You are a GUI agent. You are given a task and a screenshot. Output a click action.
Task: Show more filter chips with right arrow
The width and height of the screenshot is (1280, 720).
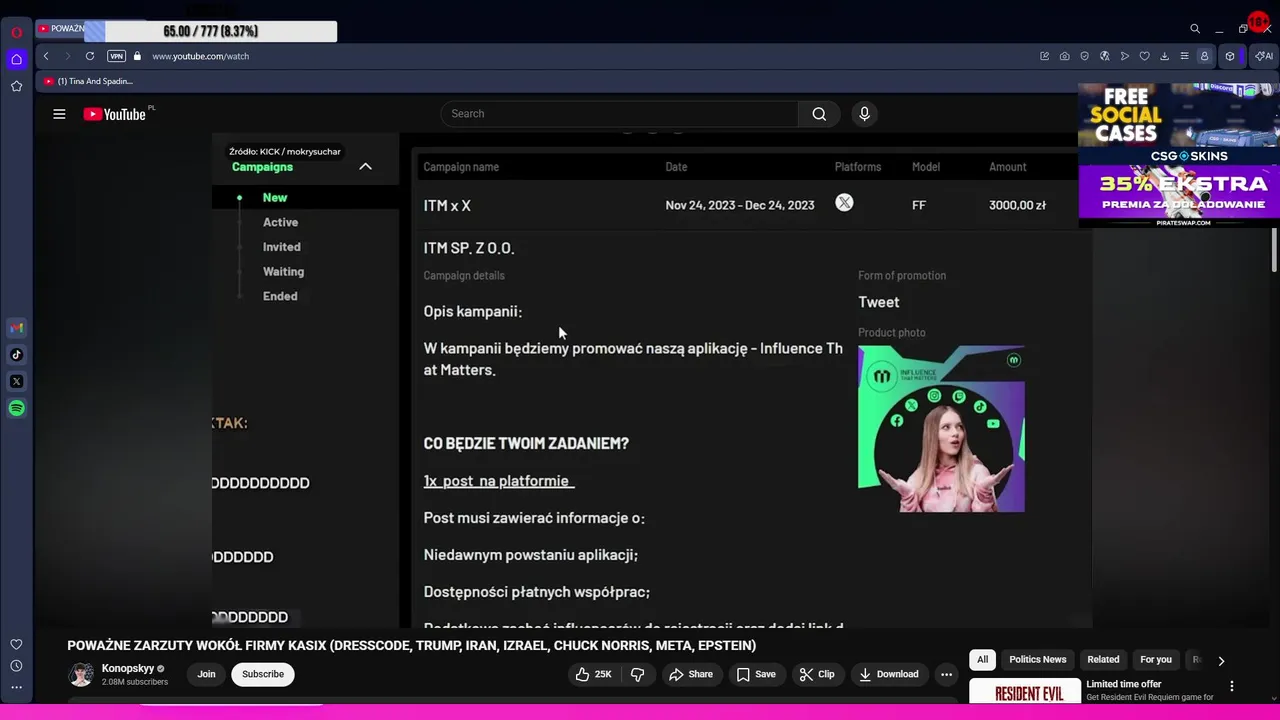click(x=1221, y=661)
